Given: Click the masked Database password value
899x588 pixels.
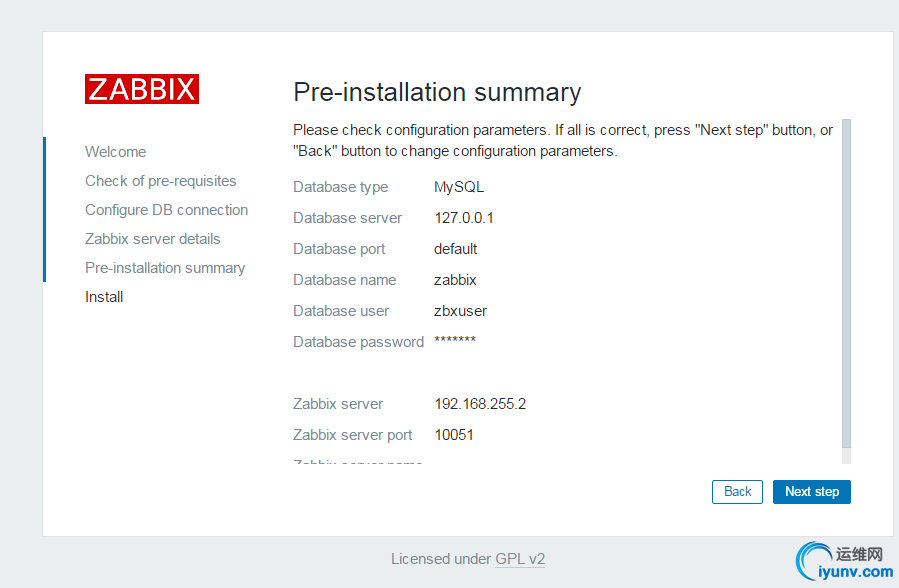Looking at the screenshot, I should click(x=455, y=341).
